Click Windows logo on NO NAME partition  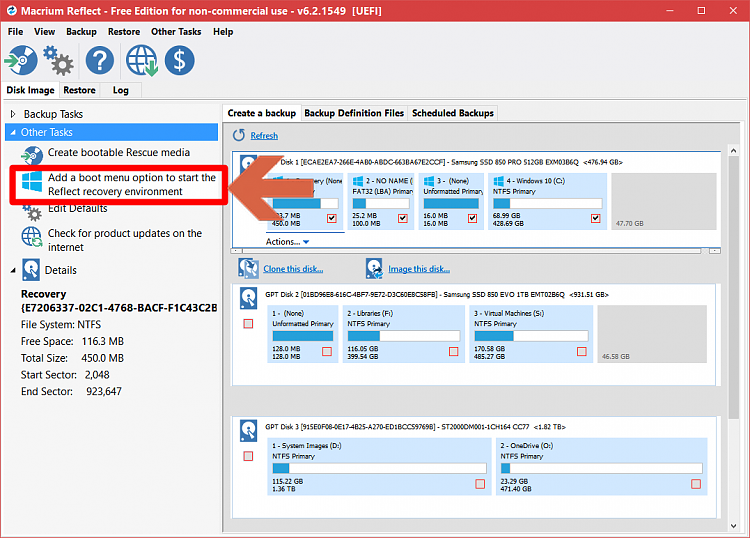[358, 181]
